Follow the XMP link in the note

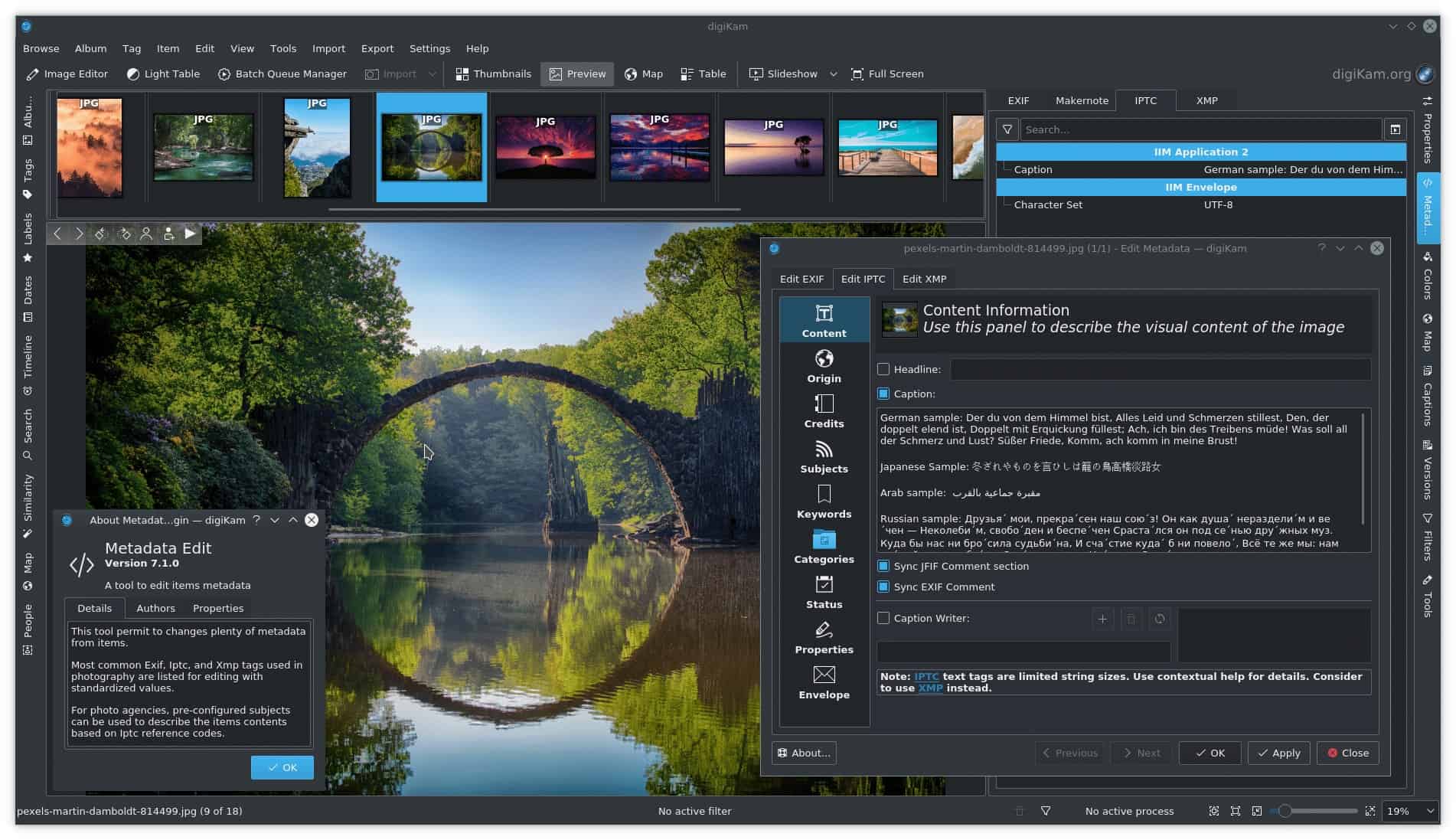point(930,688)
